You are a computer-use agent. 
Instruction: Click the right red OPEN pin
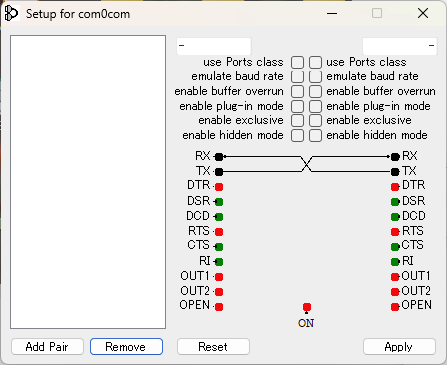point(395,307)
